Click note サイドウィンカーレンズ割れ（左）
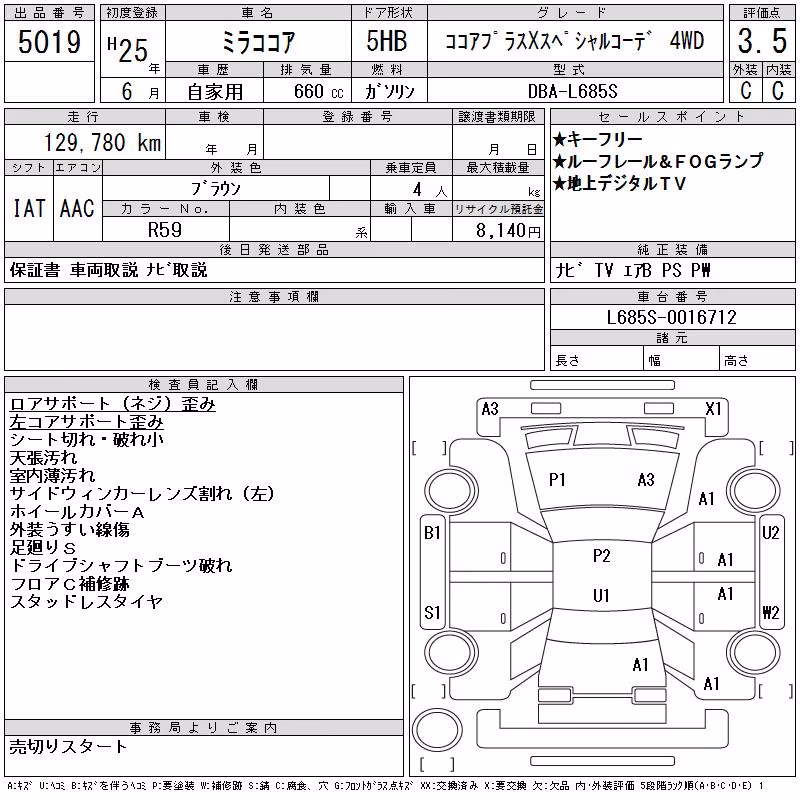This screenshot has width=800, height=800. click(142, 493)
